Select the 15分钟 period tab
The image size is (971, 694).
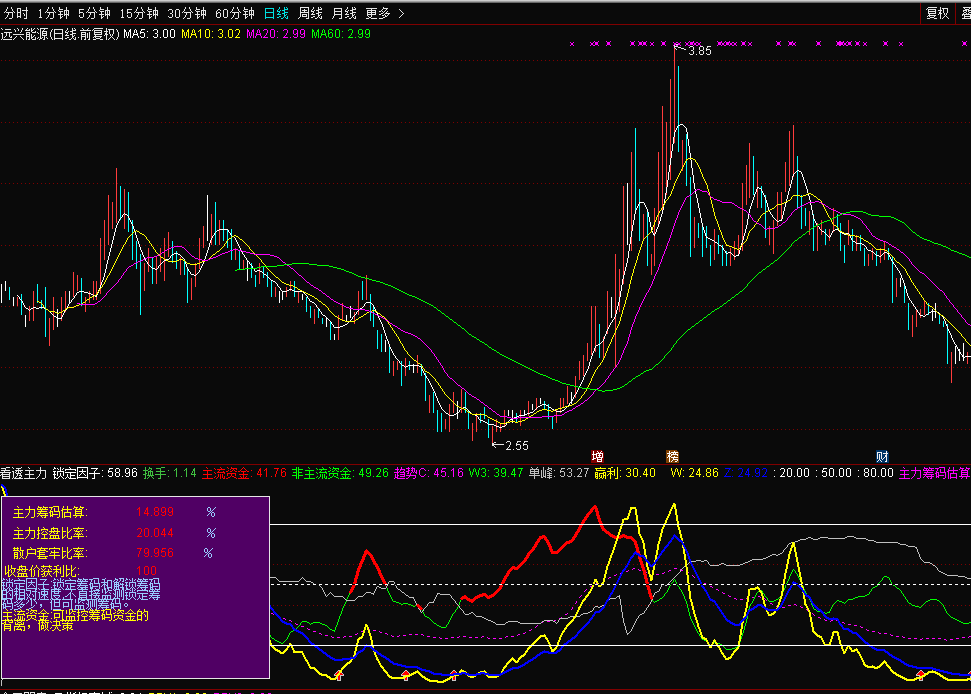point(139,13)
